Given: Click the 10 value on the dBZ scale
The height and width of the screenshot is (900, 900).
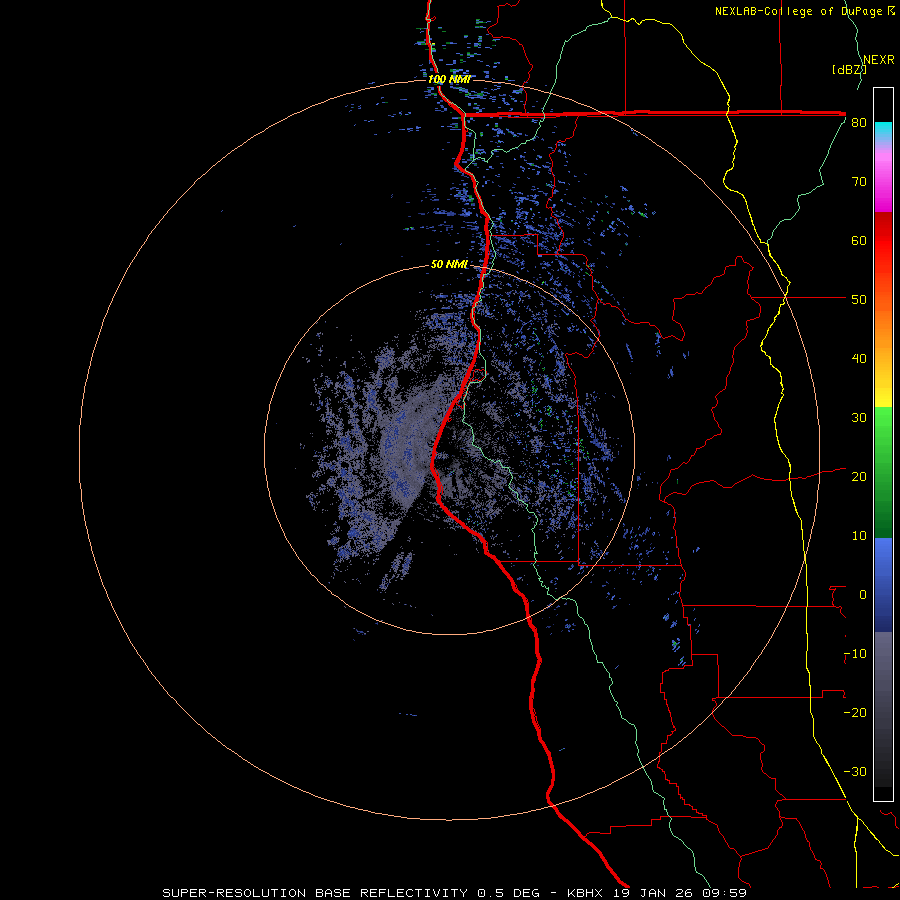Looking at the screenshot, I should coord(859,536).
